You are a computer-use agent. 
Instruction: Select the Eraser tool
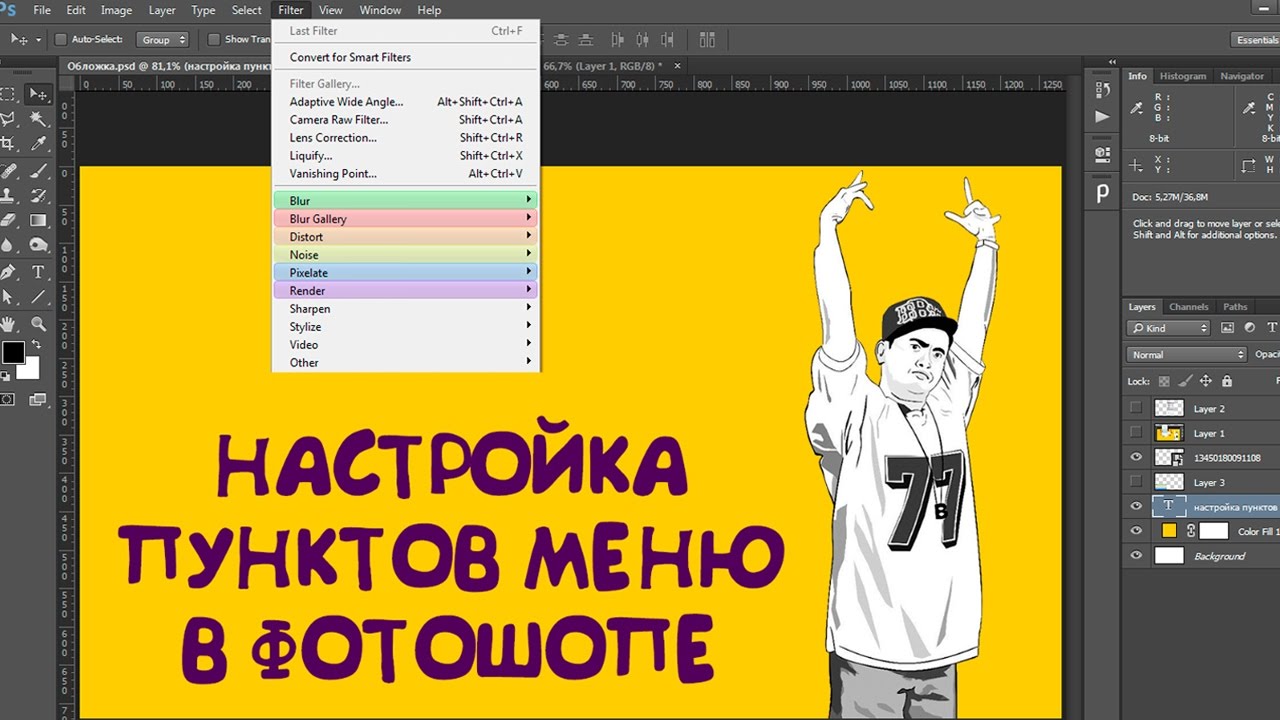pos(8,220)
